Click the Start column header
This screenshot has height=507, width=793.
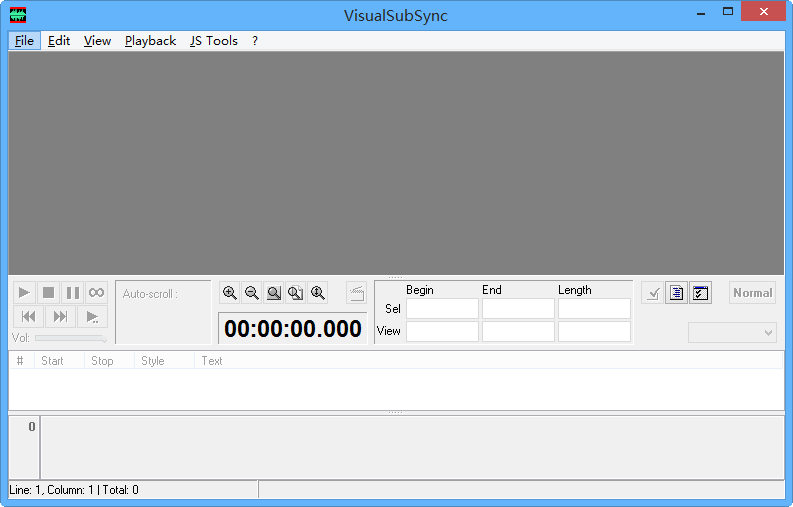[59, 361]
